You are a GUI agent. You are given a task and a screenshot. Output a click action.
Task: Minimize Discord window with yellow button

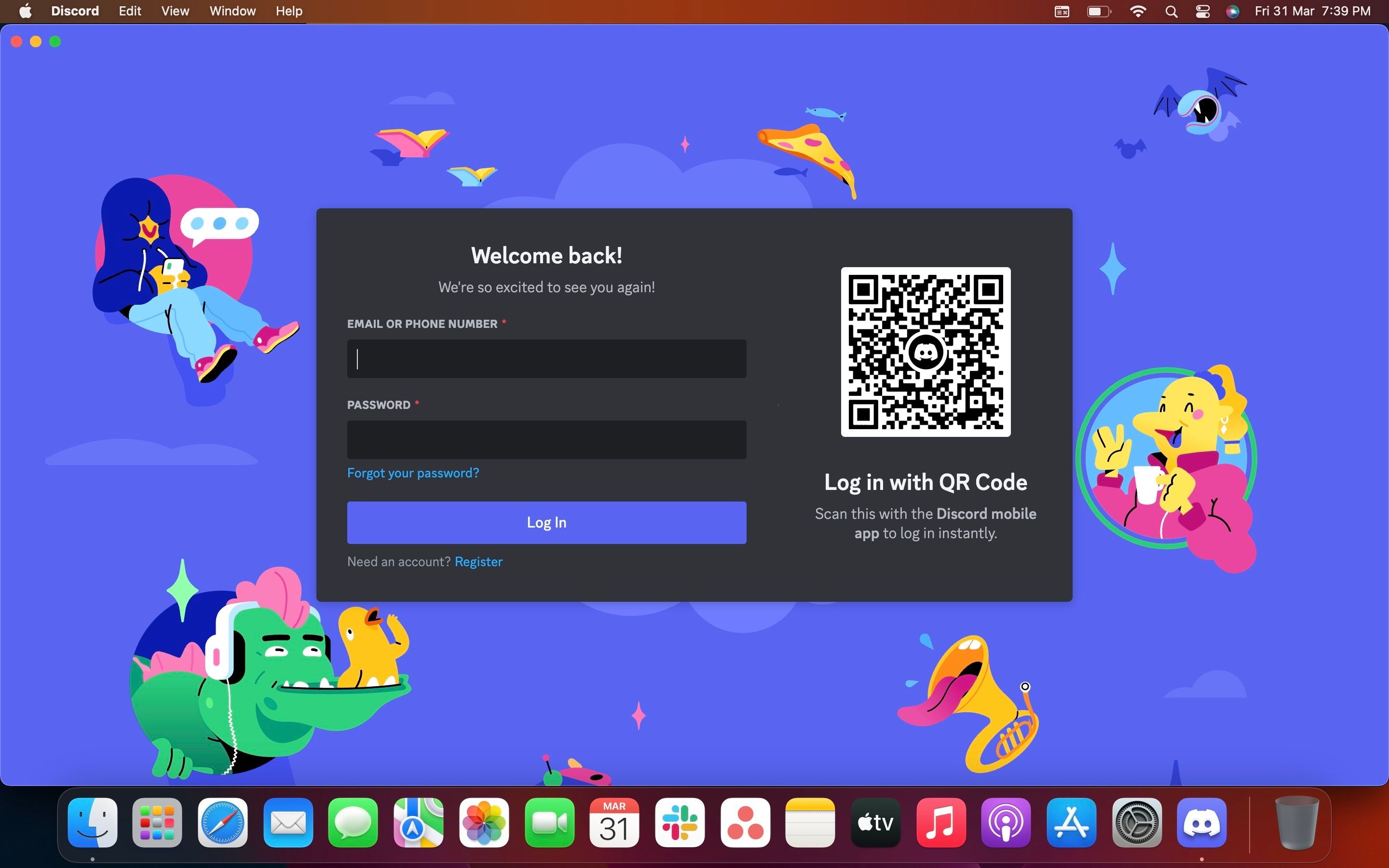tap(36, 41)
